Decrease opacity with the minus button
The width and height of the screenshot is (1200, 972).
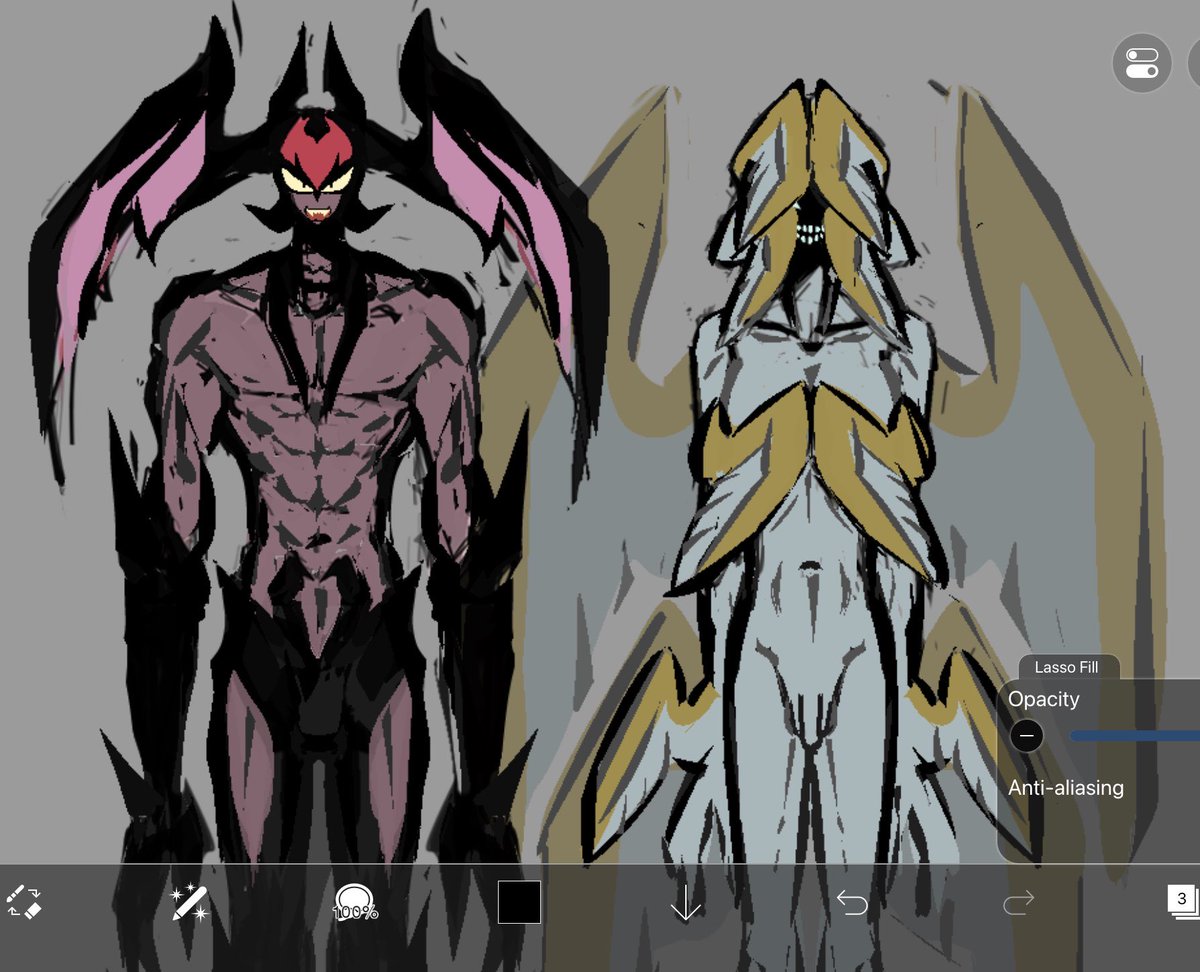point(1026,737)
